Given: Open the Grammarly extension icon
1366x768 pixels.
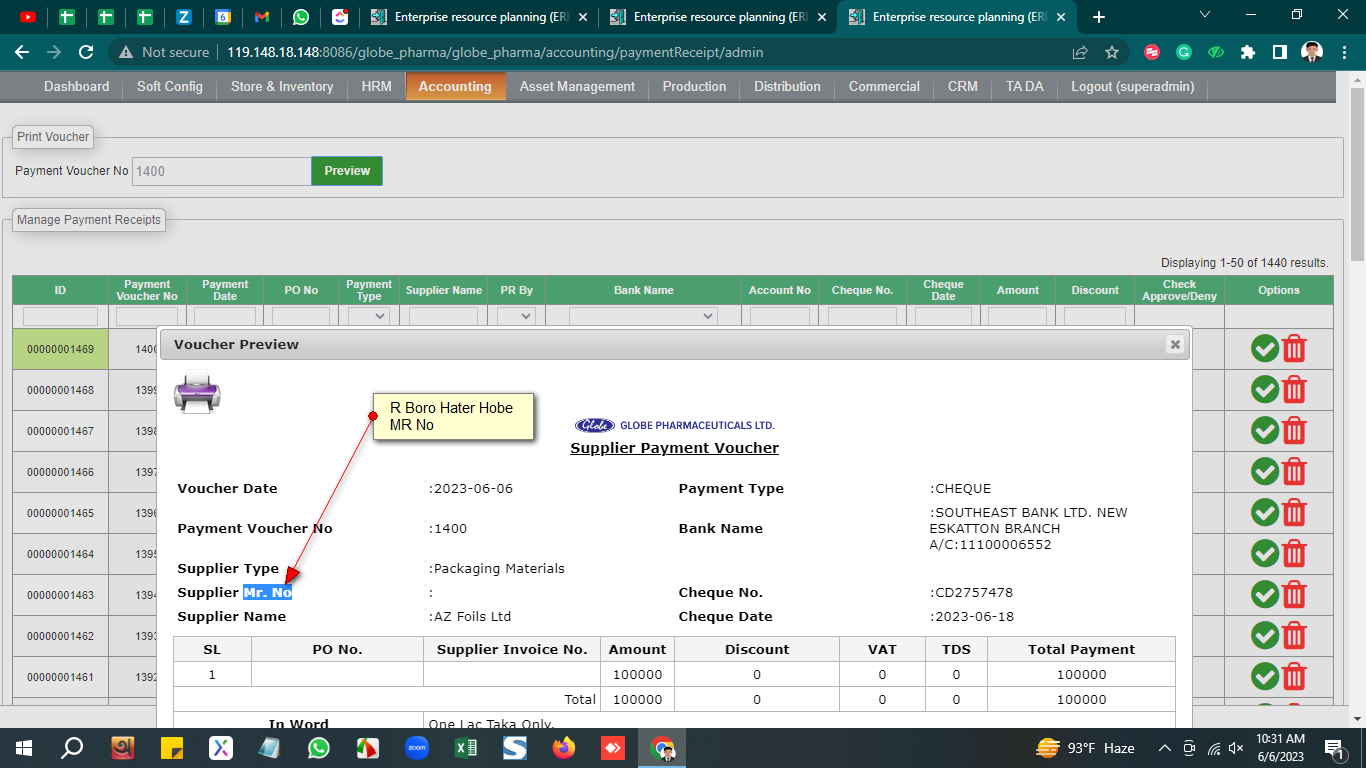Looking at the screenshot, I should [1184, 52].
